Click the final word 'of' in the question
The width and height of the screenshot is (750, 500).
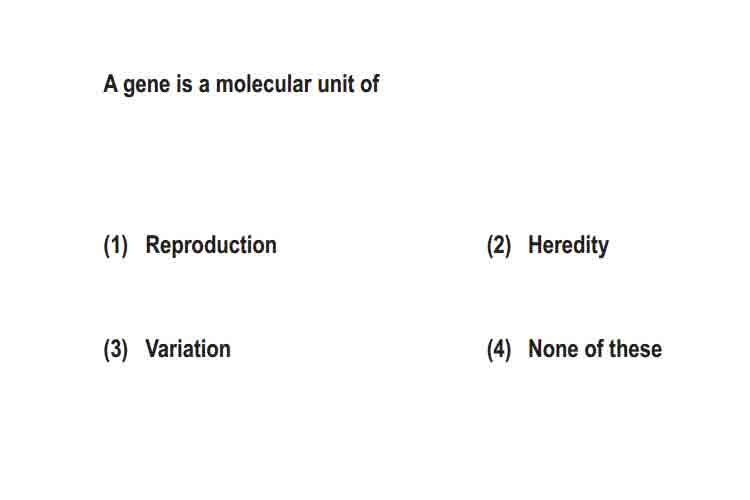(x=370, y=84)
